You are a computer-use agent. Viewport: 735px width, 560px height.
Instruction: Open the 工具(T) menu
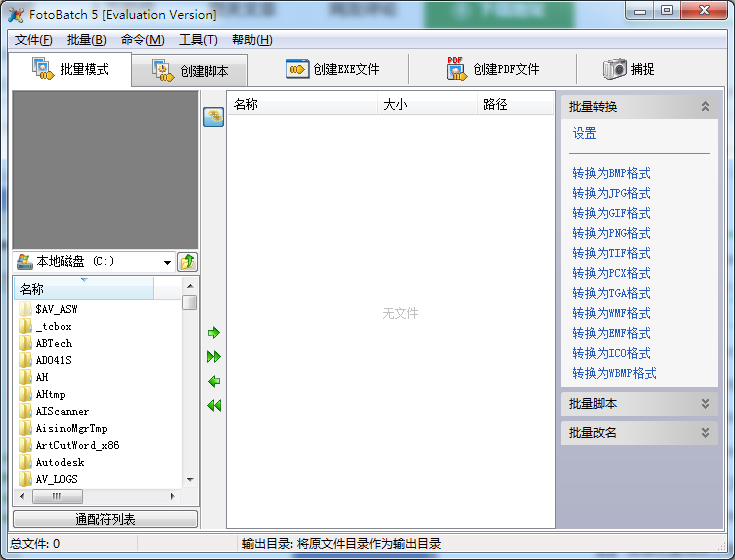pos(198,40)
